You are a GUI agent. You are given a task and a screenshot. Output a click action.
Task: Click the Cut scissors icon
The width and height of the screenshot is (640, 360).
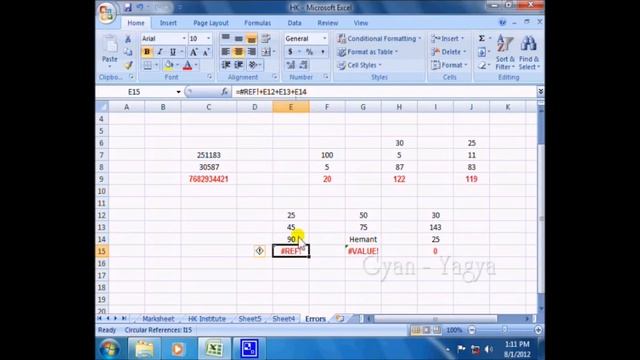click(x=128, y=39)
